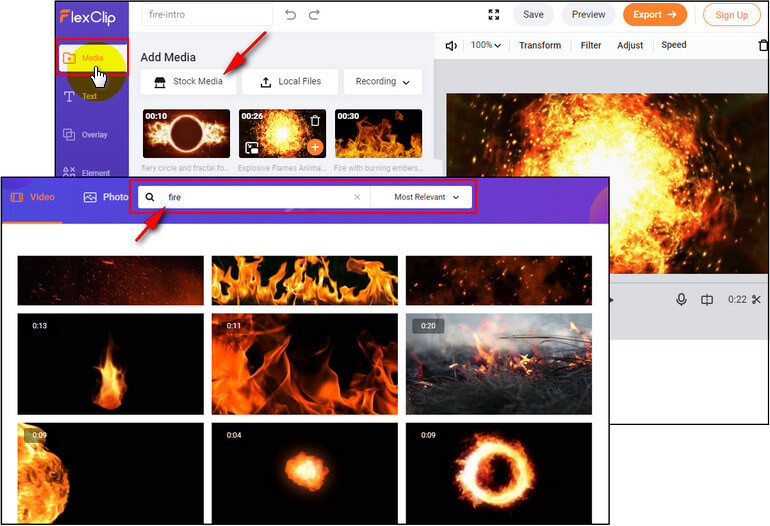Screen dimensions: 770x526
Task: Mute the clip volume speaker icon
Action: tap(451, 46)
